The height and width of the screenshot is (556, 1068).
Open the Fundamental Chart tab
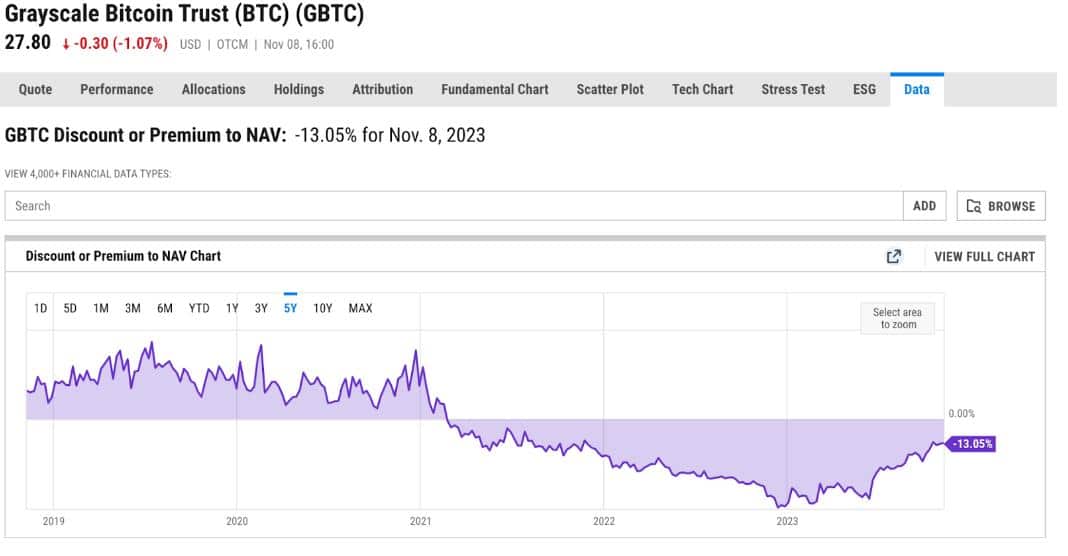tap(494, 89)
